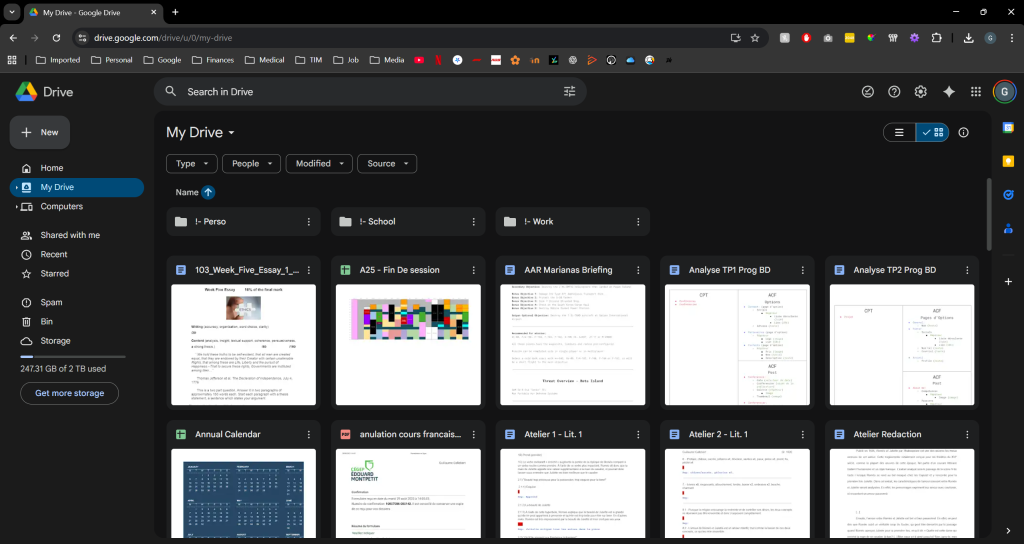Screen dimensions: 1024x544
Task: Click the Search in Drive field
Action: pos(360,92)
